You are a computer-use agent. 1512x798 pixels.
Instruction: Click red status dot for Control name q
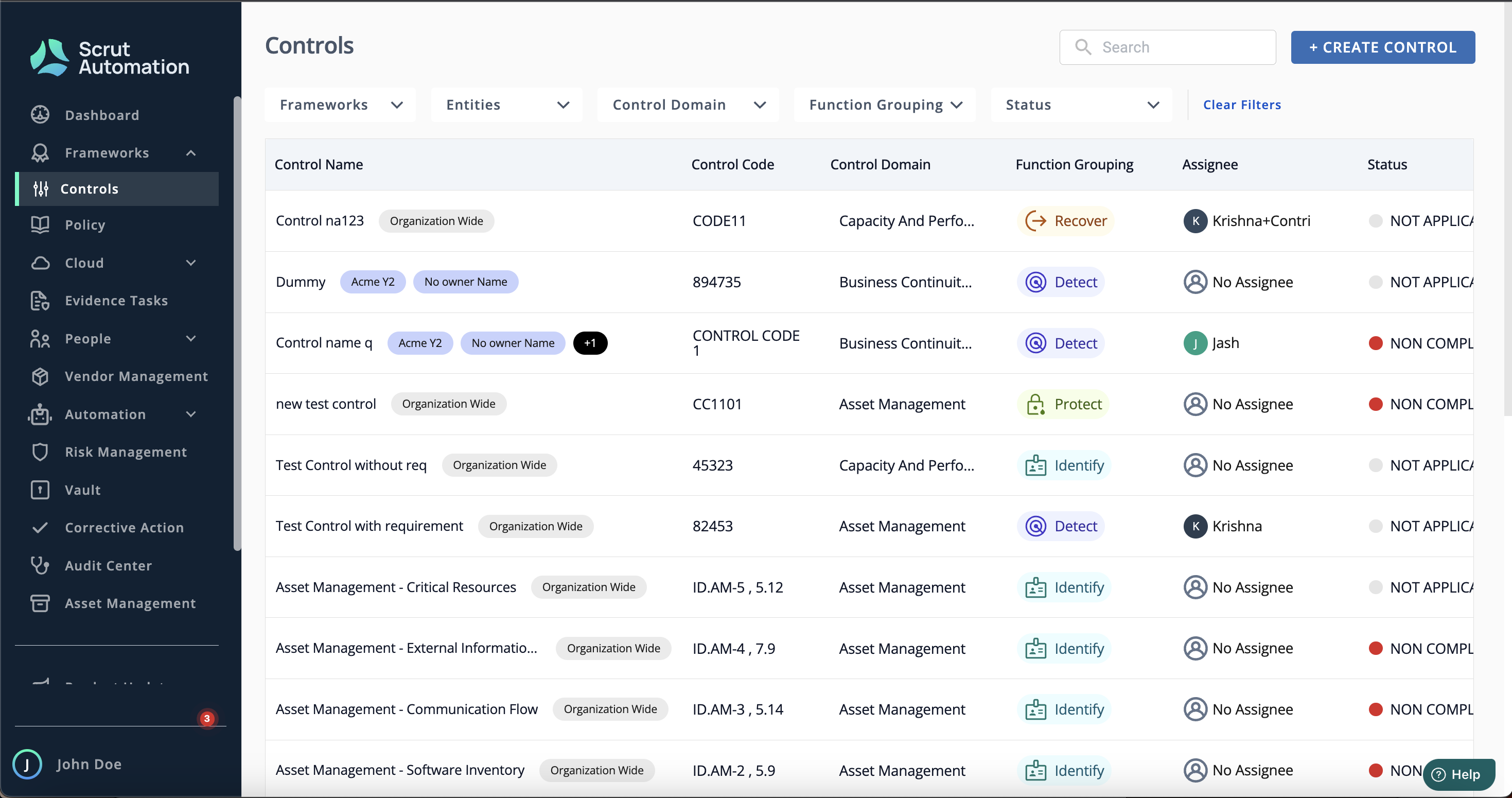1375,343
